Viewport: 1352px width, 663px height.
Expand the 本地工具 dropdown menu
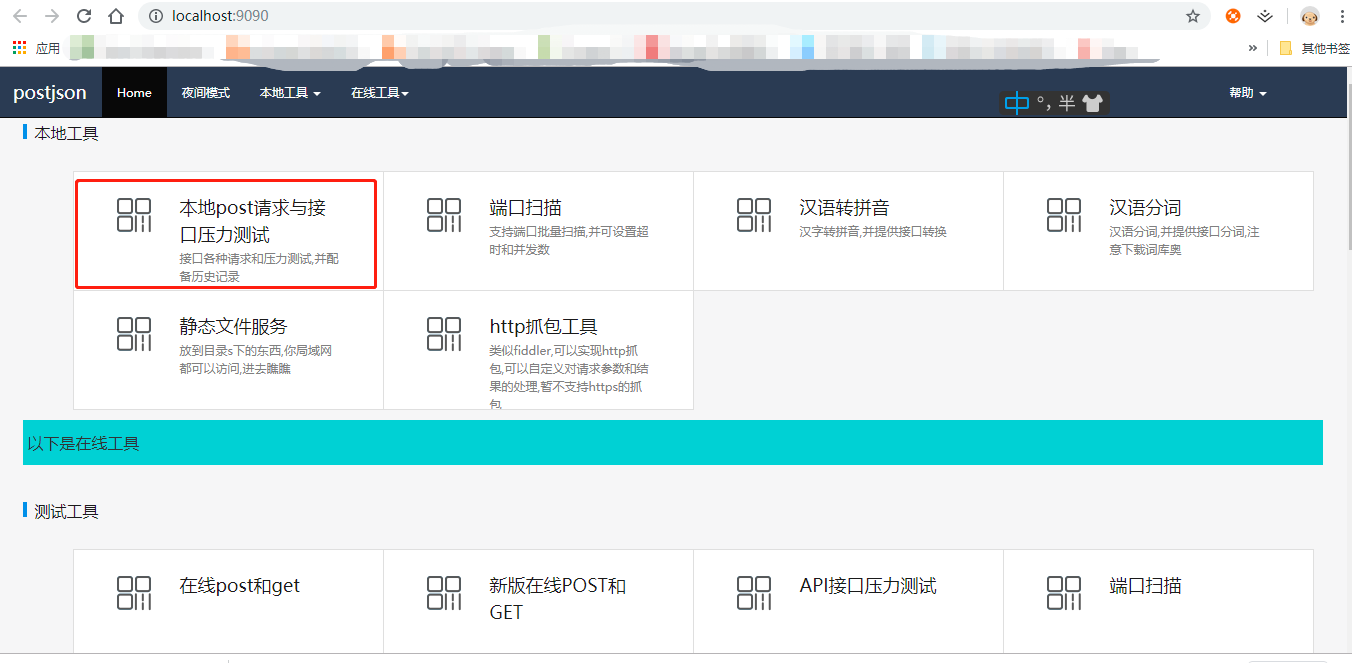point(290,93)
